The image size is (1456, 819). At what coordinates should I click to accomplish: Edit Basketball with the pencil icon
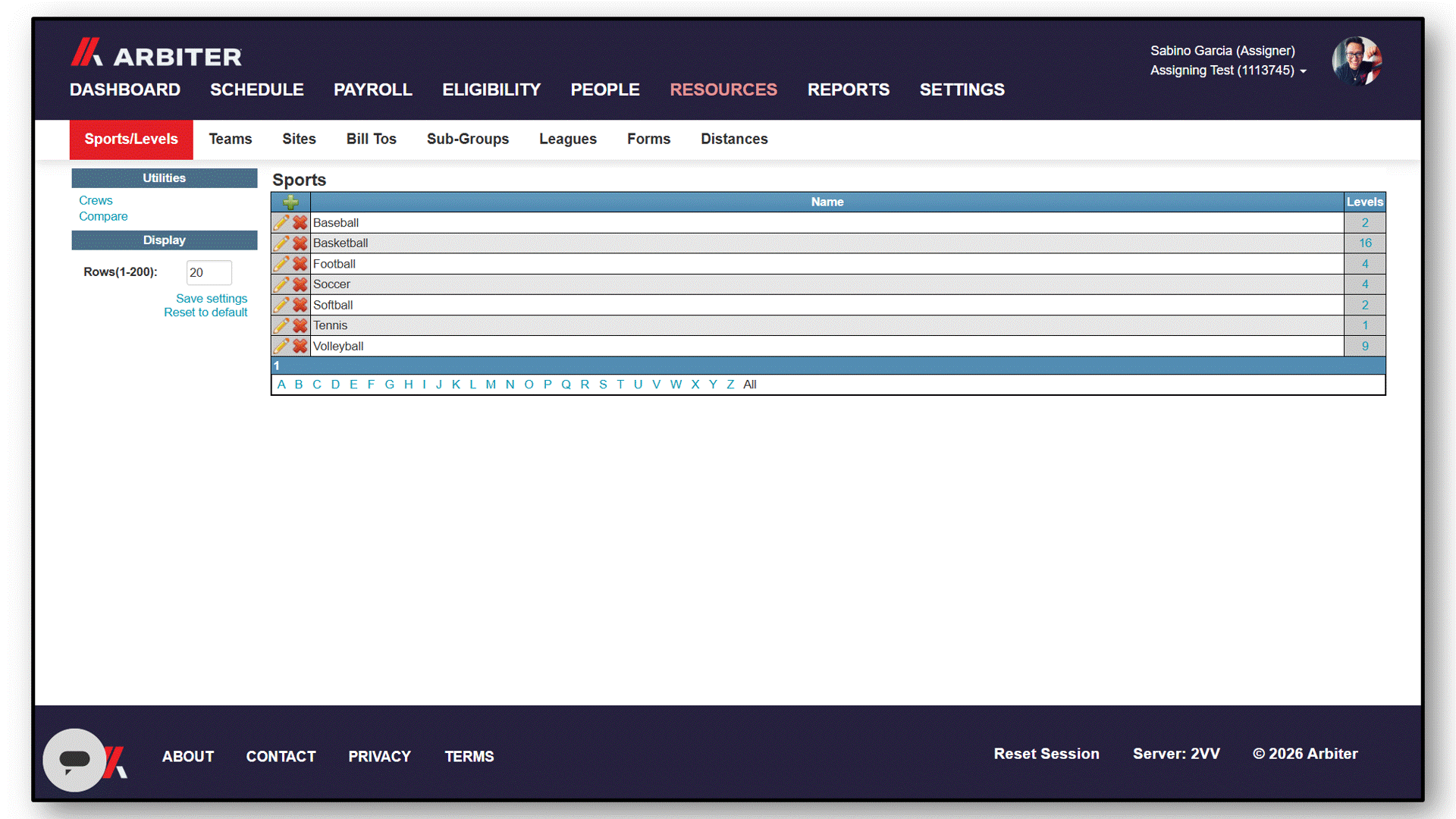coord(281,243)
